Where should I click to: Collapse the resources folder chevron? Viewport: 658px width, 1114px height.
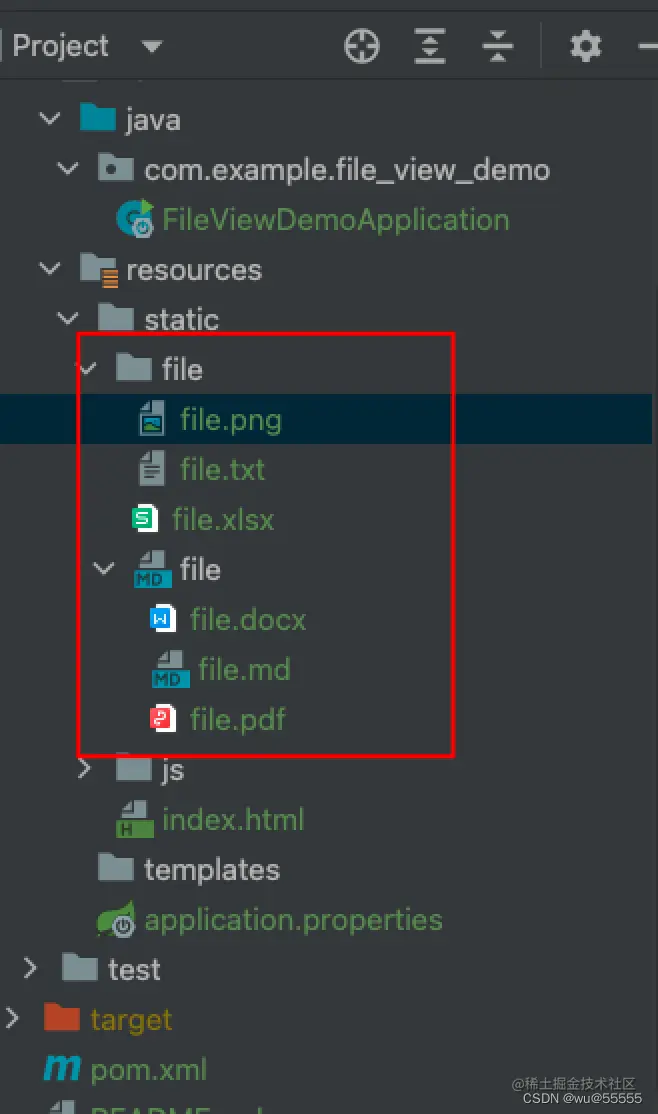(x=50, y=269)
